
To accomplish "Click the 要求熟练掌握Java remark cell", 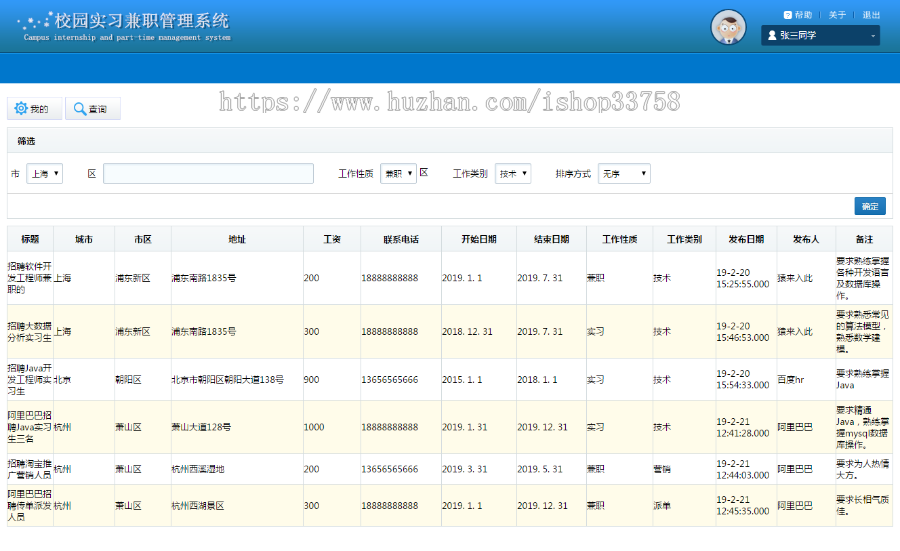I will pos(864,379).
